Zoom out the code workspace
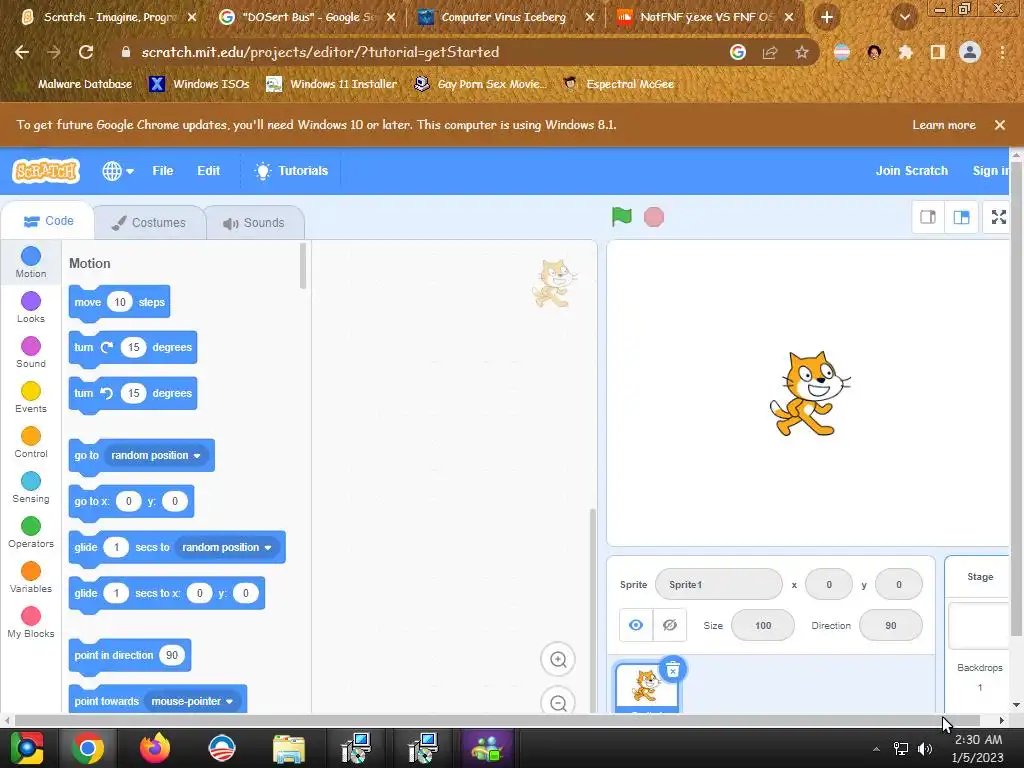This screenshot has width=1024, height=768. point(558,701)
